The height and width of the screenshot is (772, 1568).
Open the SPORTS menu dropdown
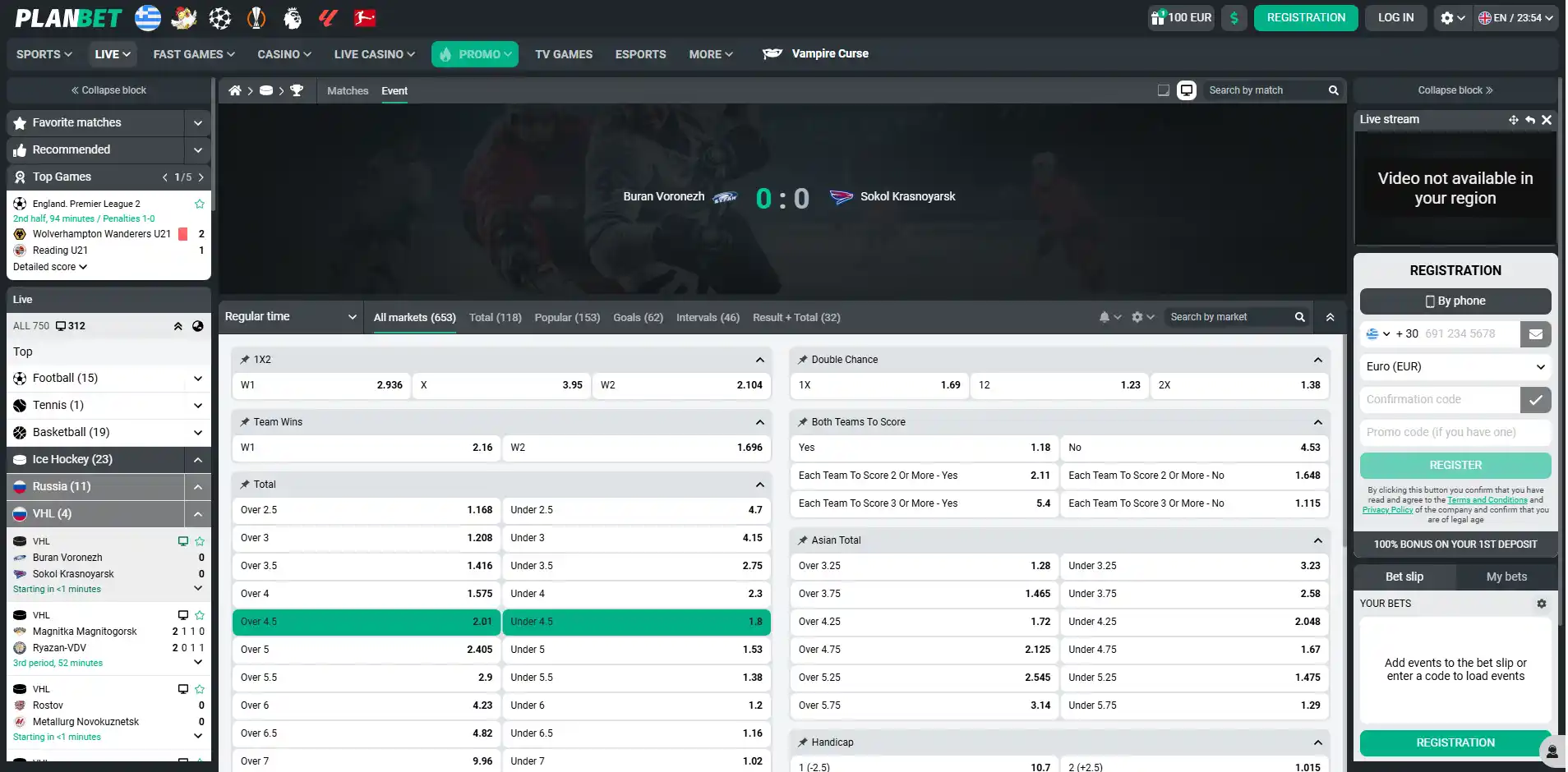click(x=44, y=54)
